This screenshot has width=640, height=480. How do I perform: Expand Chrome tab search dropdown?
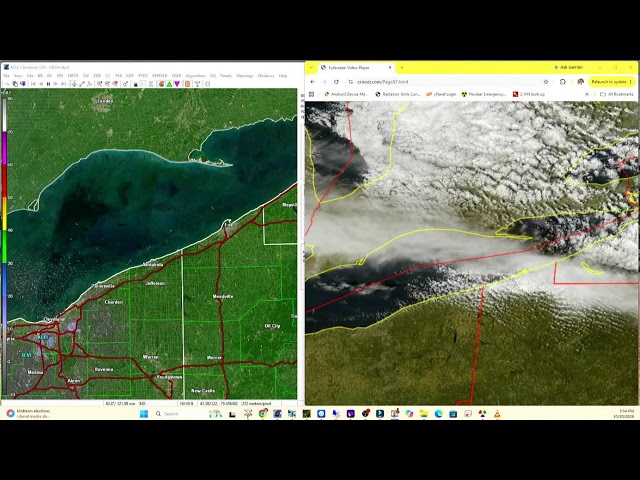point(311,68)
